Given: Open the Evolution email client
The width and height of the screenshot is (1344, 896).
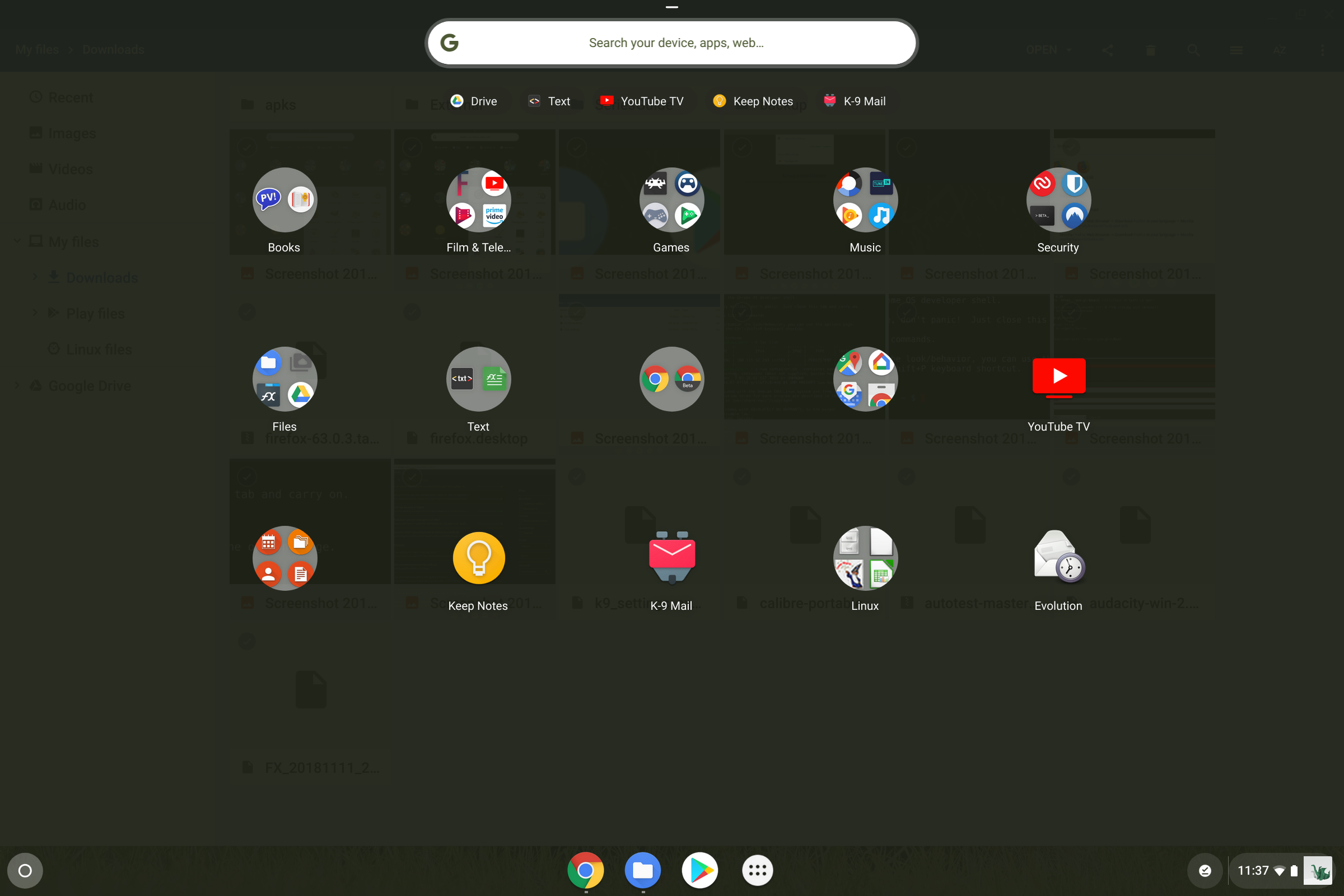Looking at the screenshot, I should point(1057,557).
